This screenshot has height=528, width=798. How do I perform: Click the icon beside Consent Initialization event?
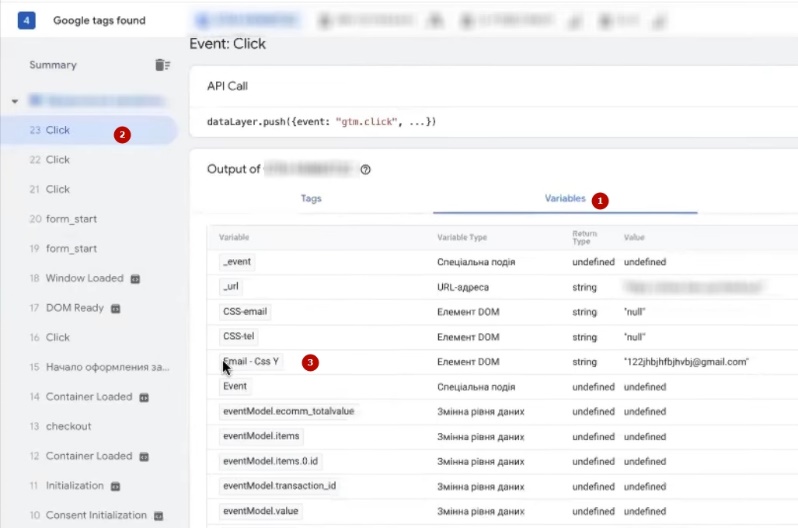point(157,516)
